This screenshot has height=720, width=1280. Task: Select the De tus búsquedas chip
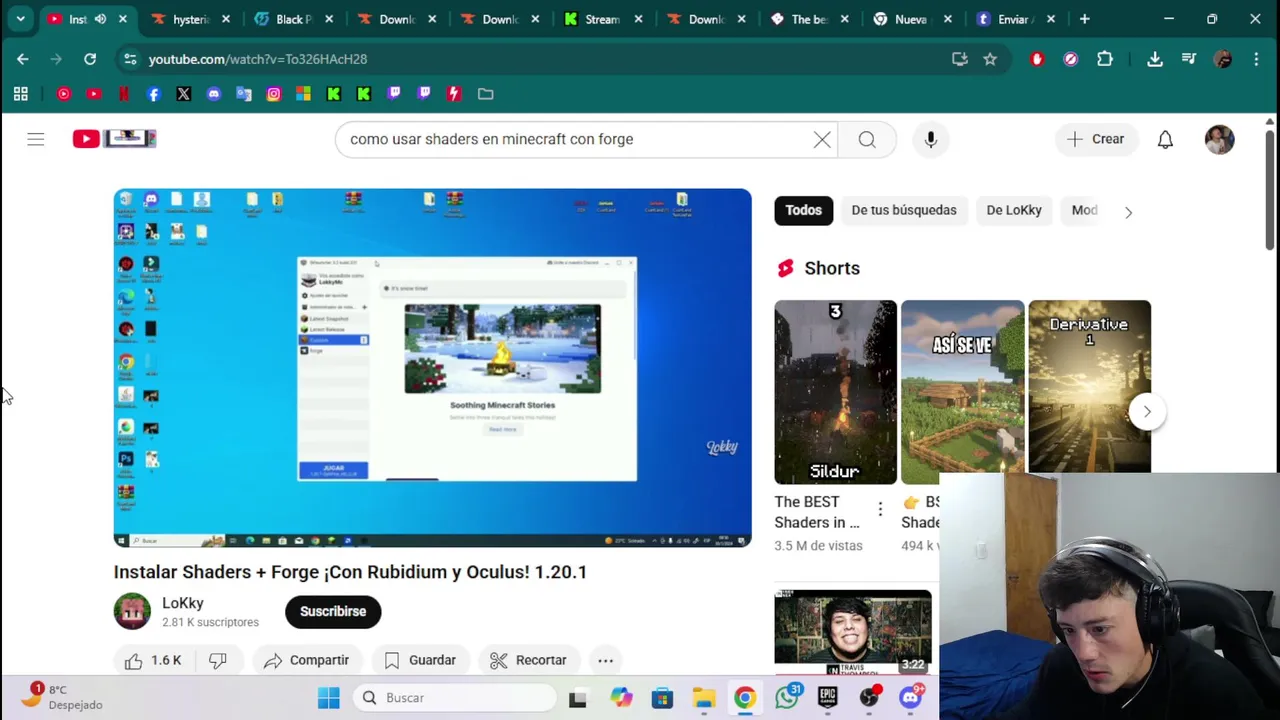[x=904, y=210]
